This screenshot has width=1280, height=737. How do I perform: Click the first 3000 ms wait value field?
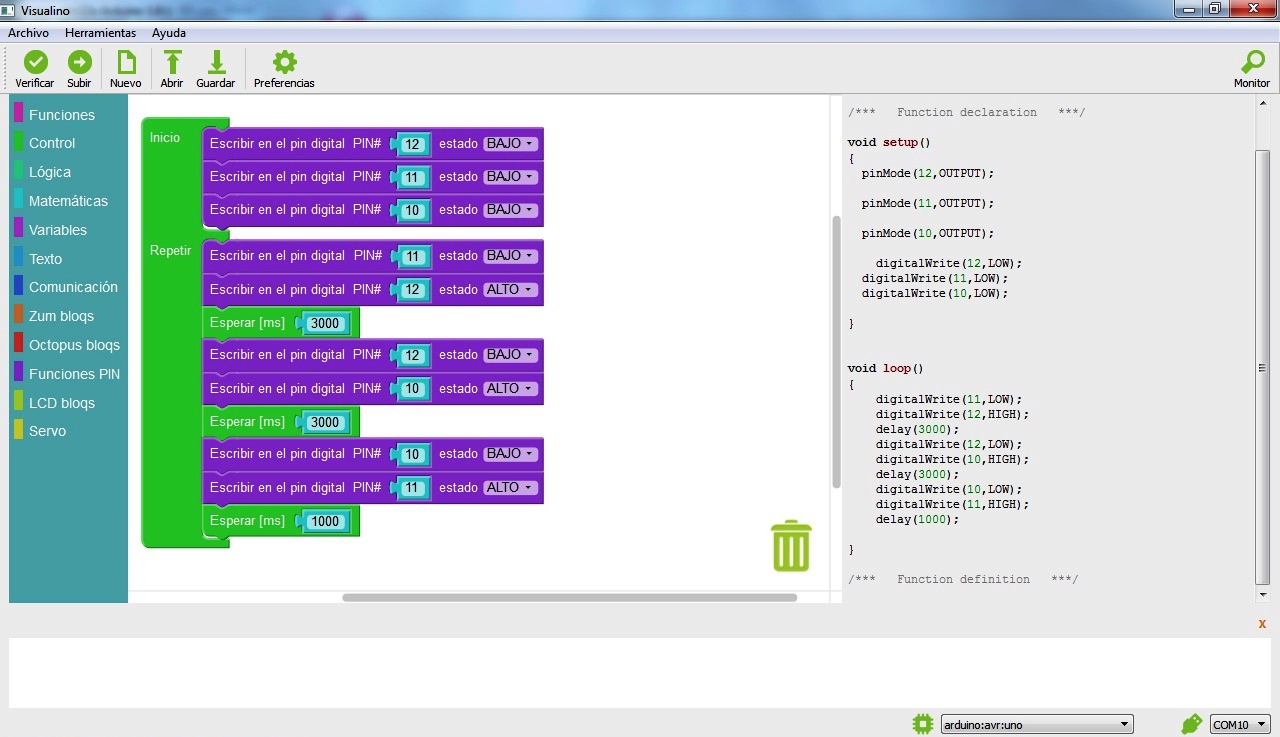point(325,323)
